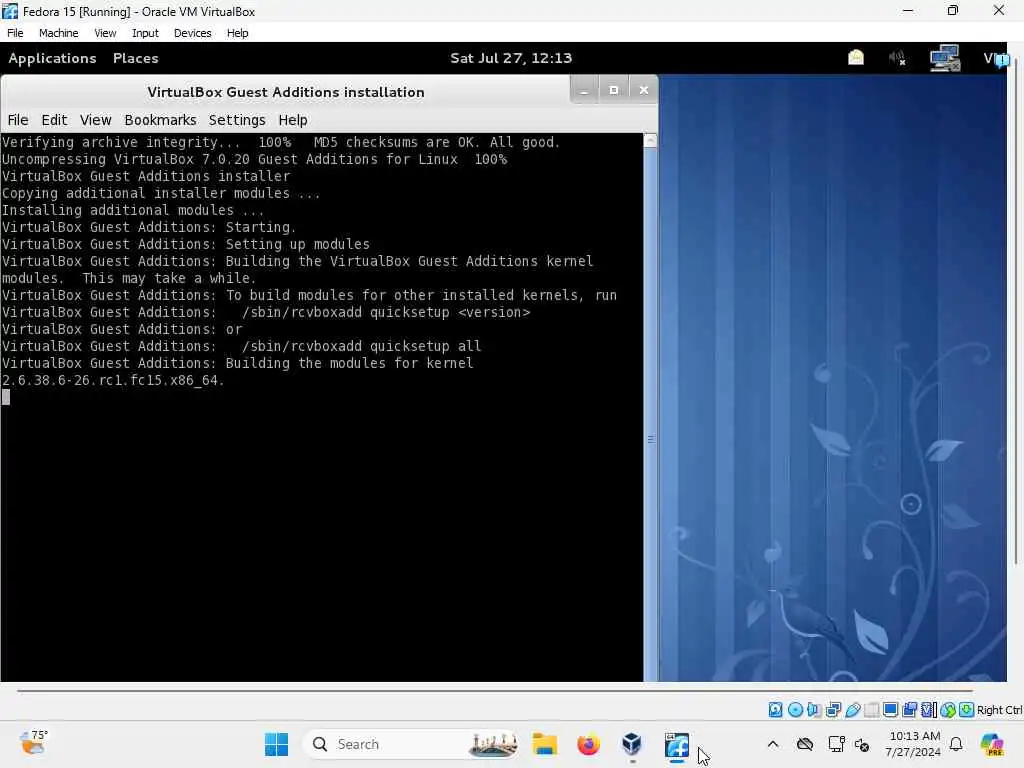Image resolution: width=1024 pixels, height=768 pixels.
Task: Click the network adapters status icon
Action: (x=833, y=710)
